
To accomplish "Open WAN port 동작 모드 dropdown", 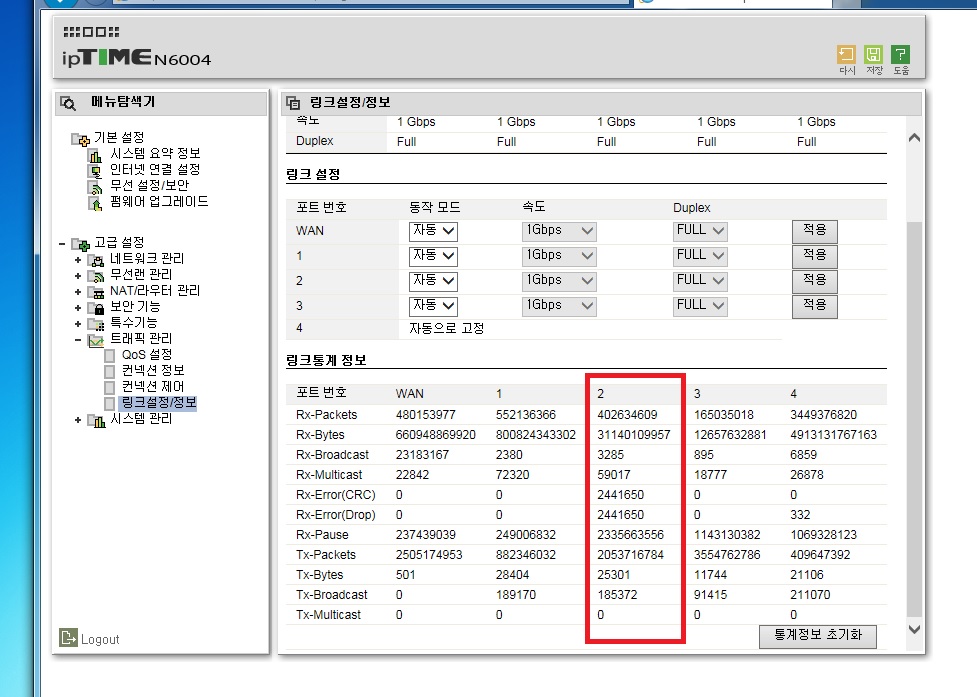I will tap(433, 231).
